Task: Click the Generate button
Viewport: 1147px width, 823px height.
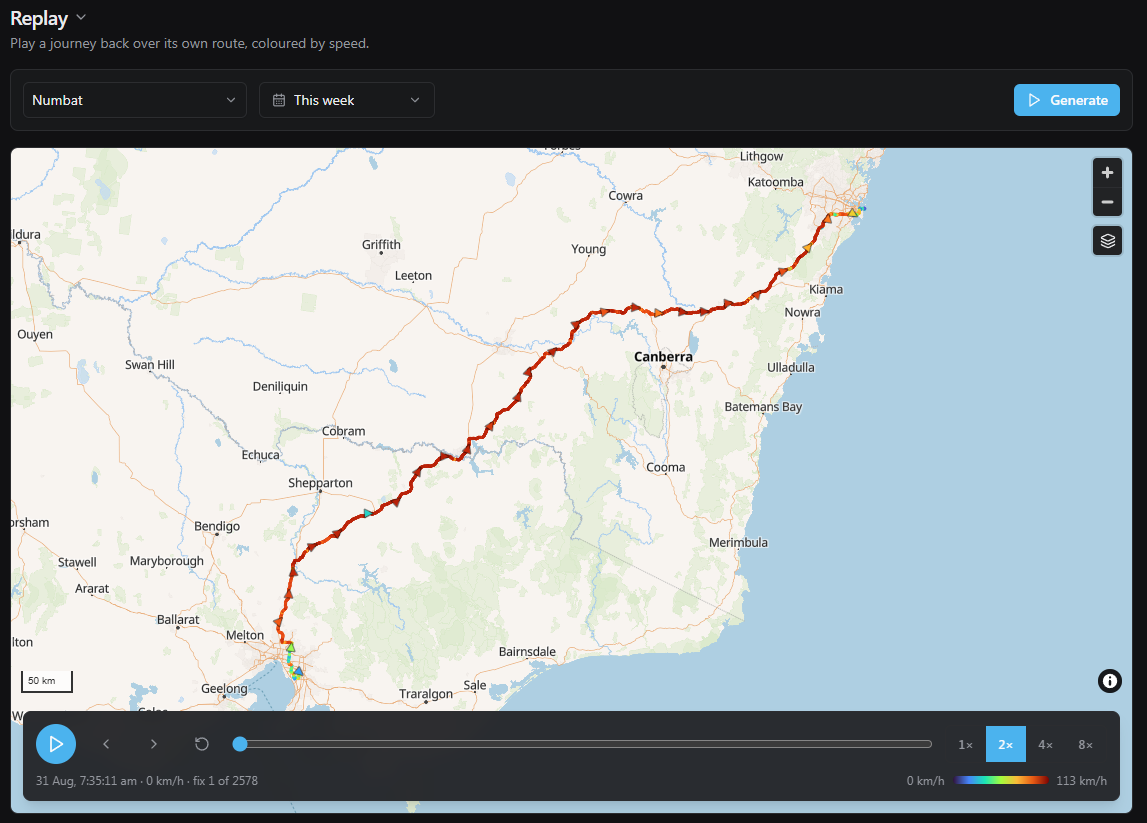Action: tap(1067, 100)
